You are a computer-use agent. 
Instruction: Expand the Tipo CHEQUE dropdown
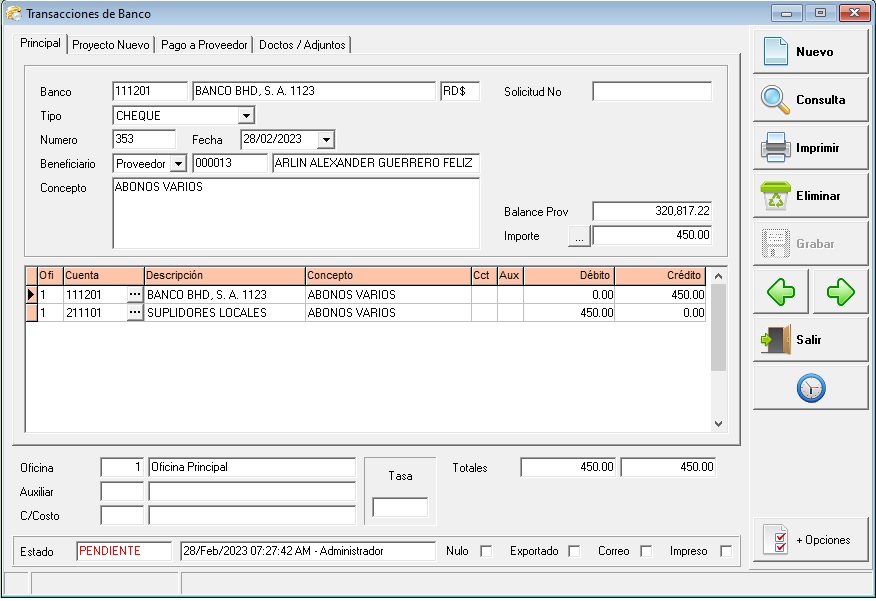[x=246, y=116]
